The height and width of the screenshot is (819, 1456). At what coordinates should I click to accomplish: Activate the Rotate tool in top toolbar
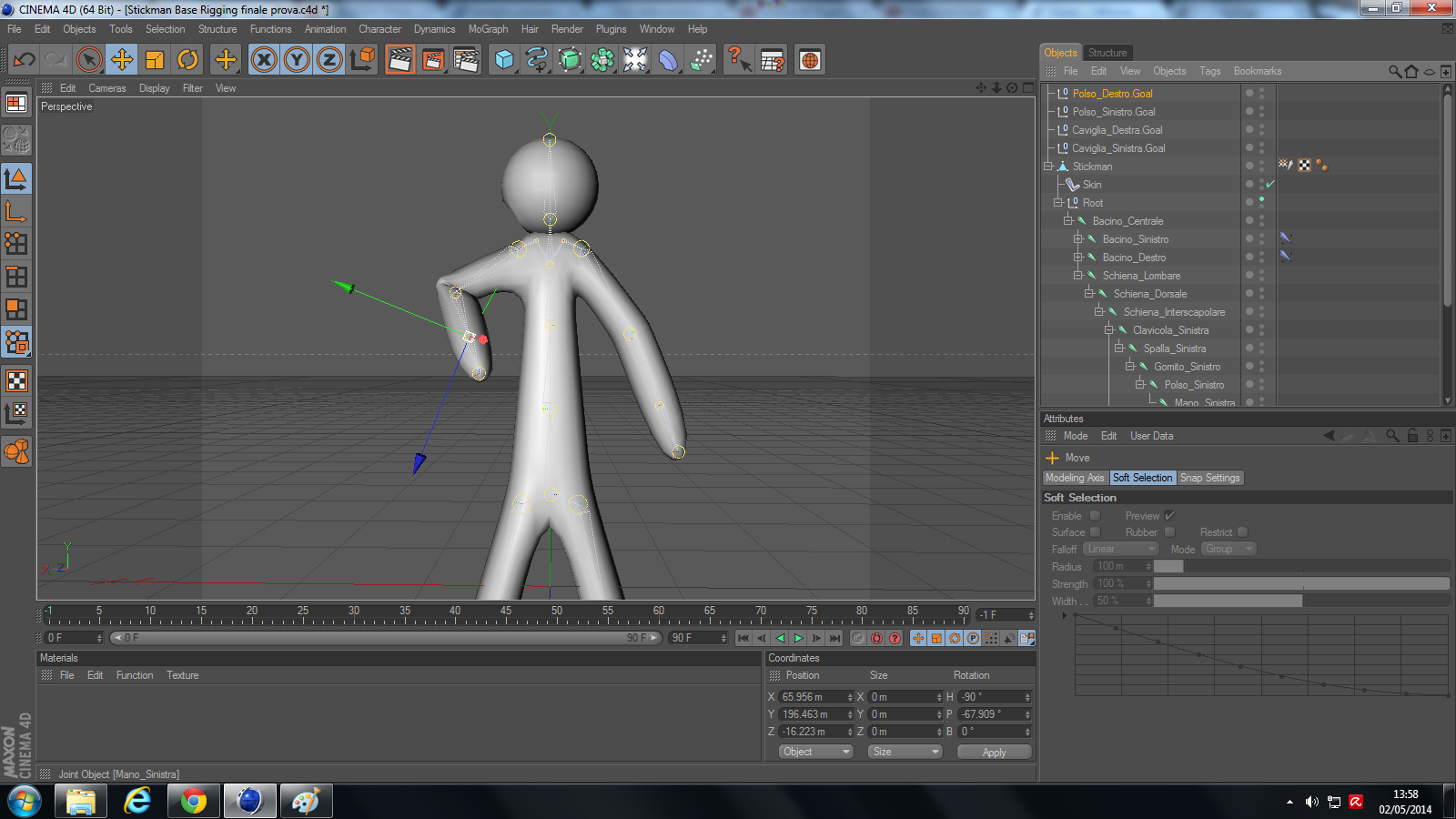187,60
